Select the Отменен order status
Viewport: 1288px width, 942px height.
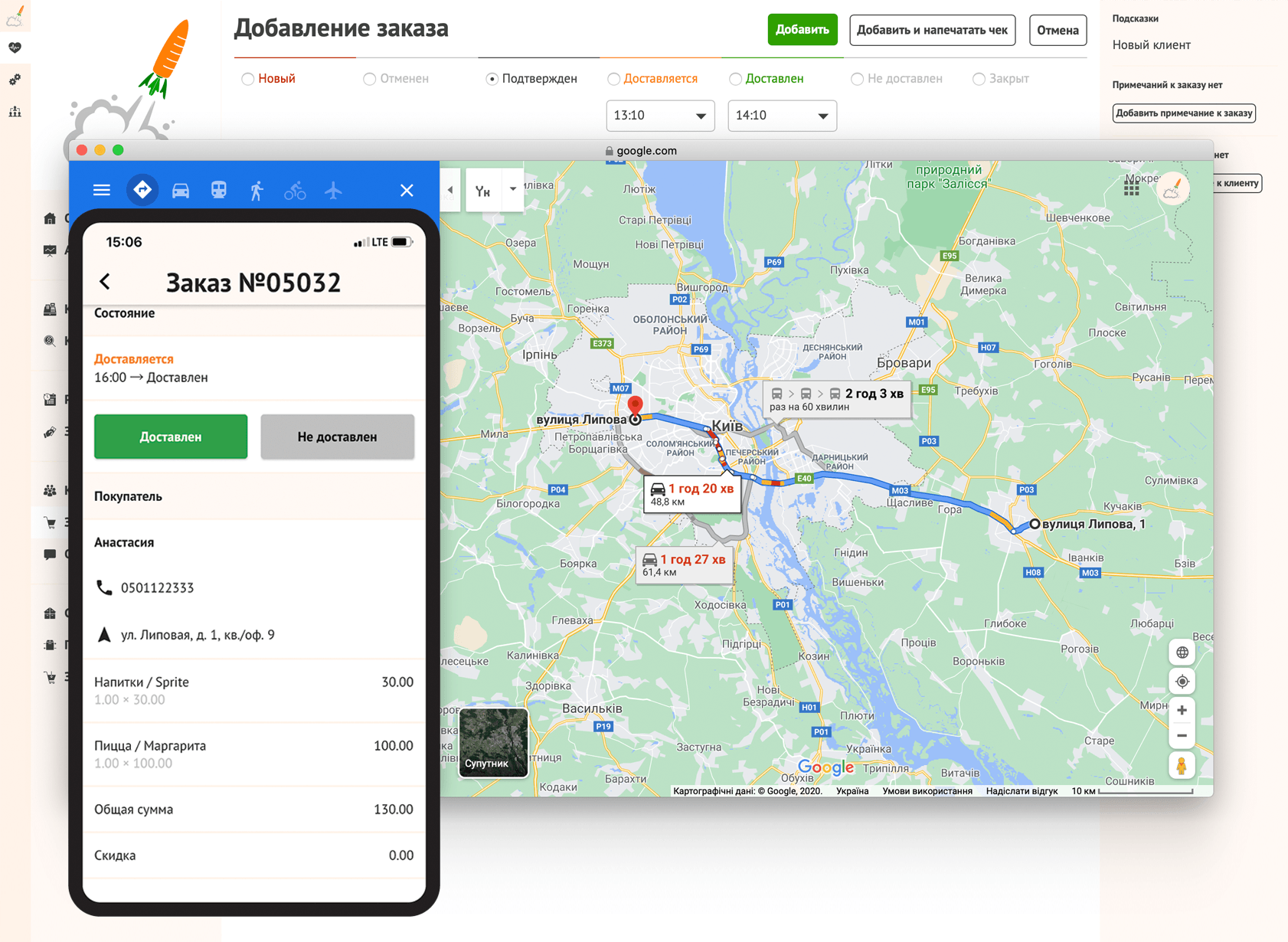point(396,79)
